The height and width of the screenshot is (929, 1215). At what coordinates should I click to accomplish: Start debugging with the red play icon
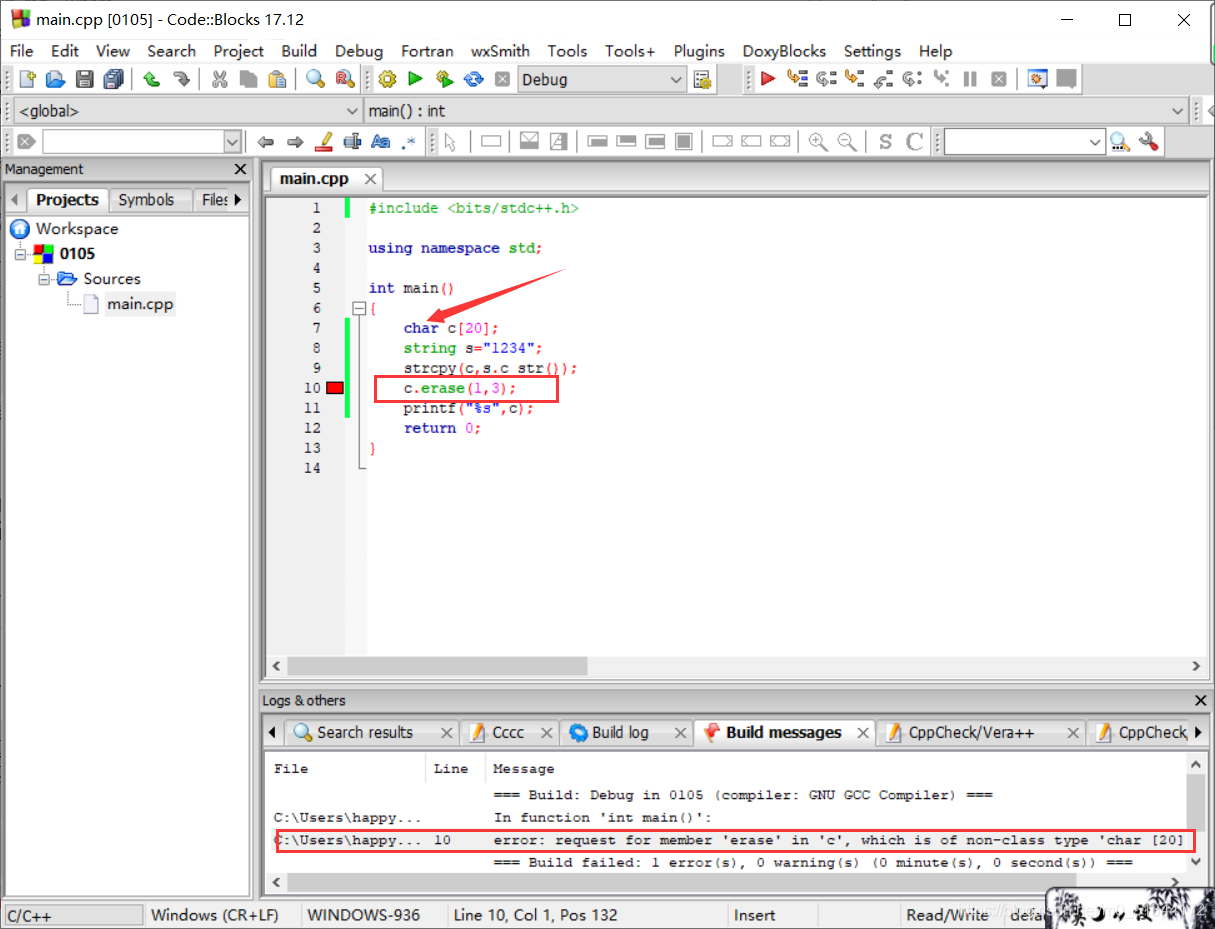(768, 79)
